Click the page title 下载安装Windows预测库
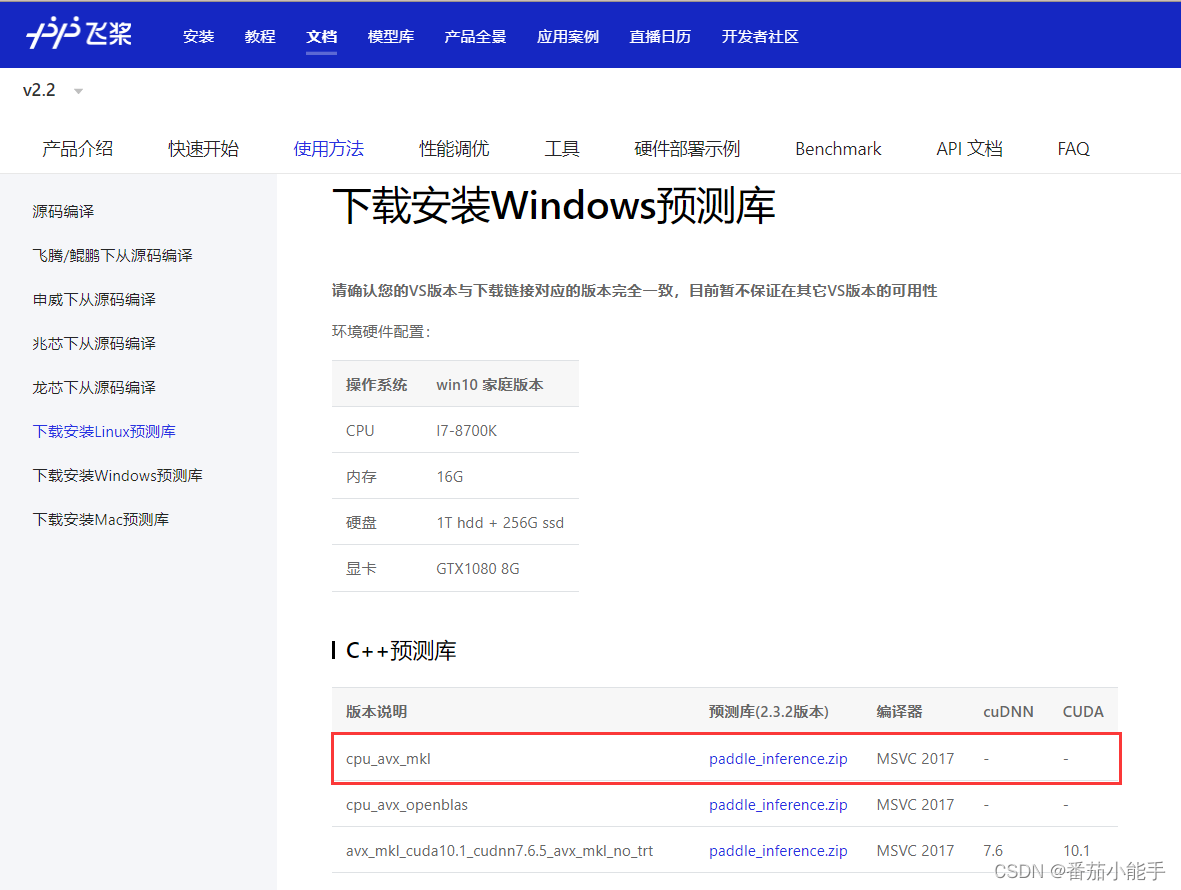 (x=554, y=206)
